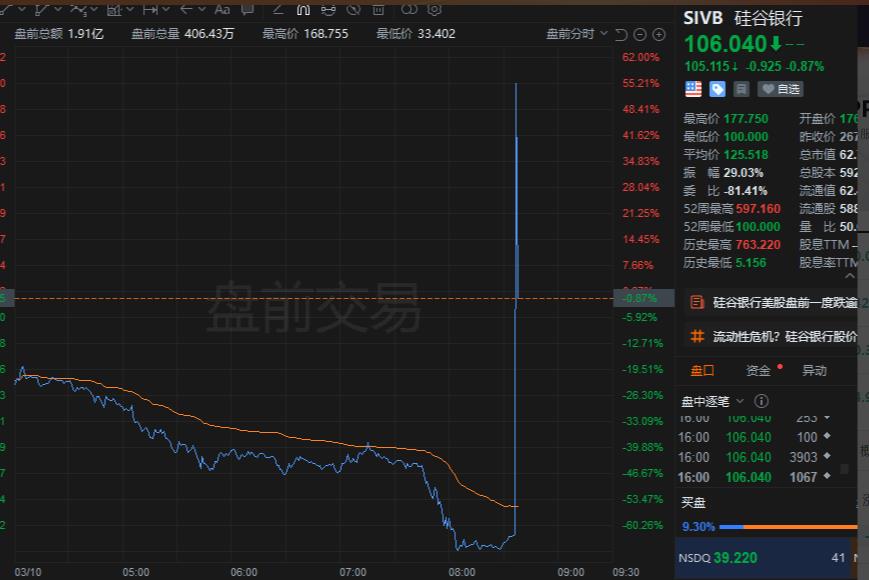Toggle 自选 watchlist favorite button
Image resolution: width=869 pixels, height=580 pixels.
pyautogui.click(x=780, y=89)
